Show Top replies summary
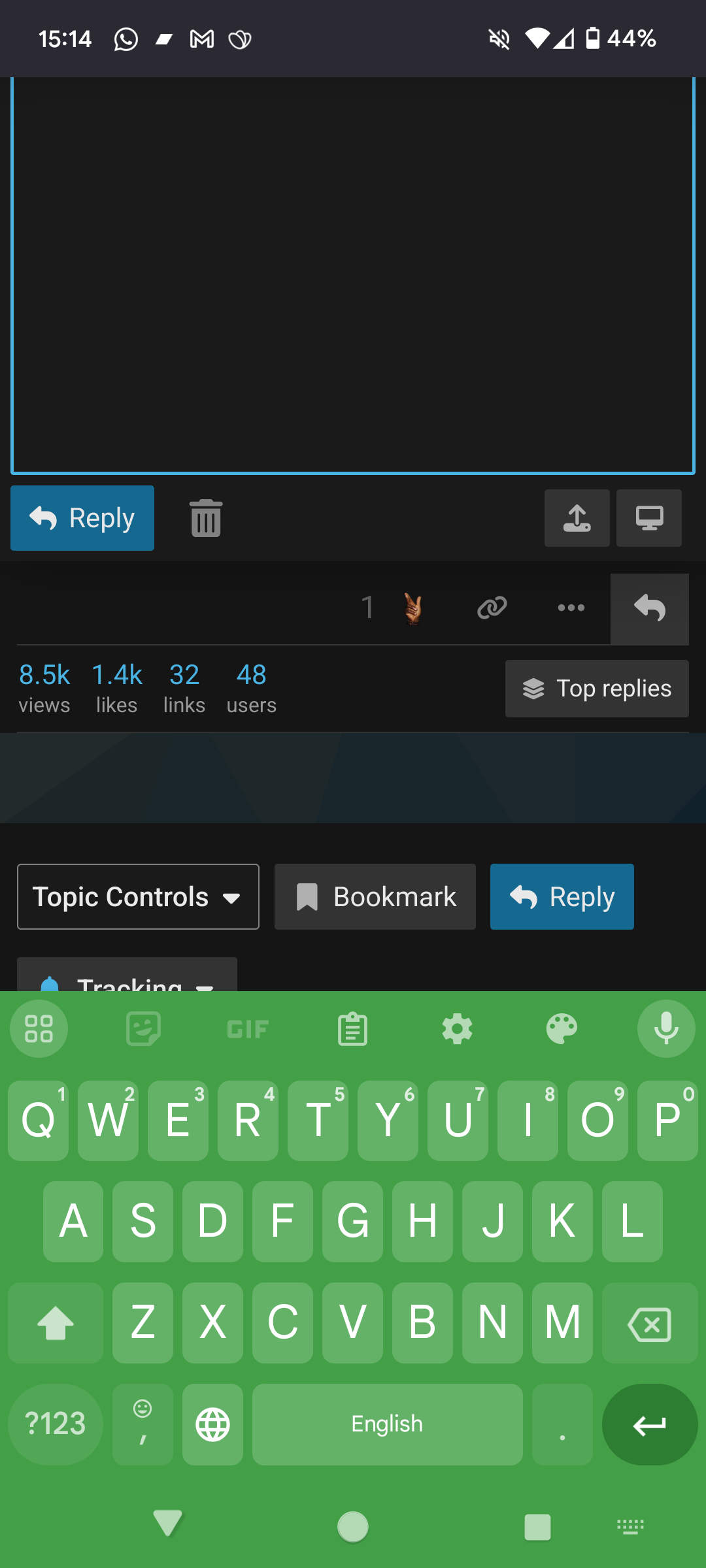This screenshot has height=1568, width=706. (597, 689)
